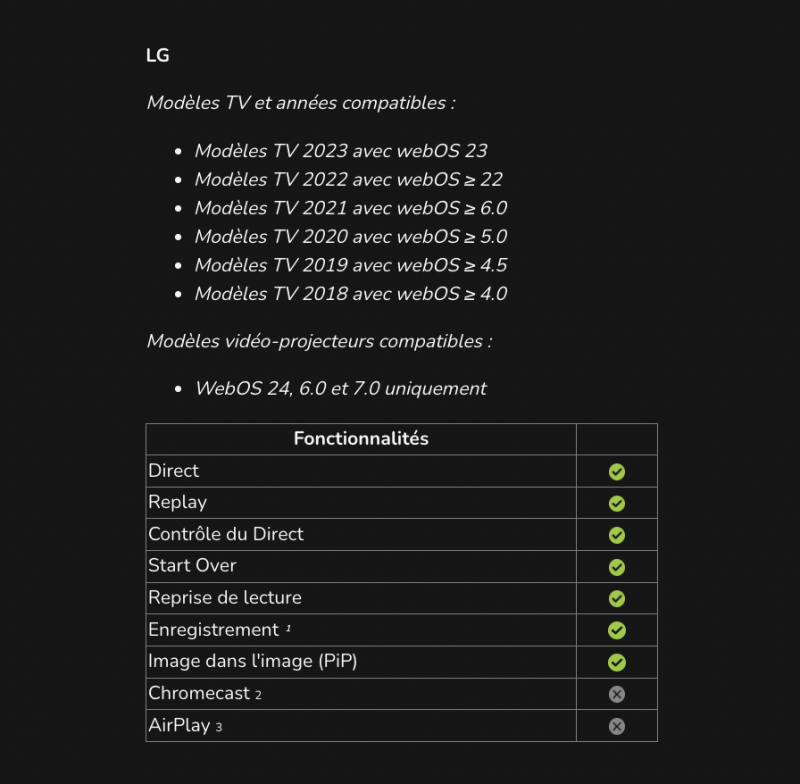Click the green checkmark for Direct

click(617, 471)
